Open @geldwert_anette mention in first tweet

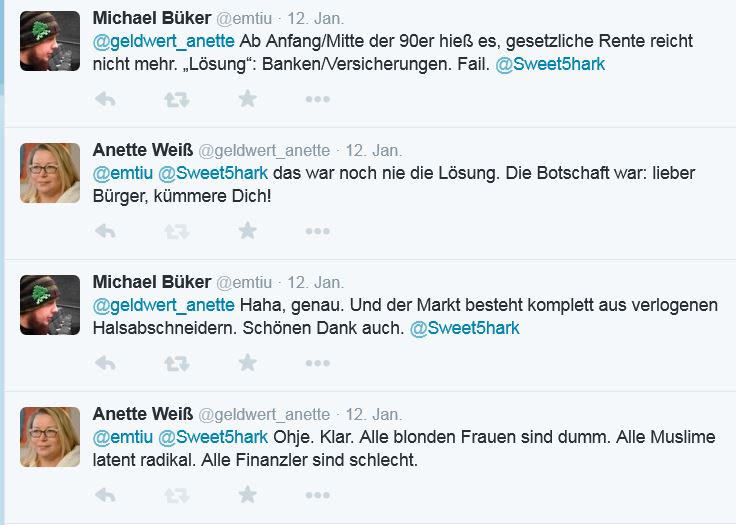(163, 42)
